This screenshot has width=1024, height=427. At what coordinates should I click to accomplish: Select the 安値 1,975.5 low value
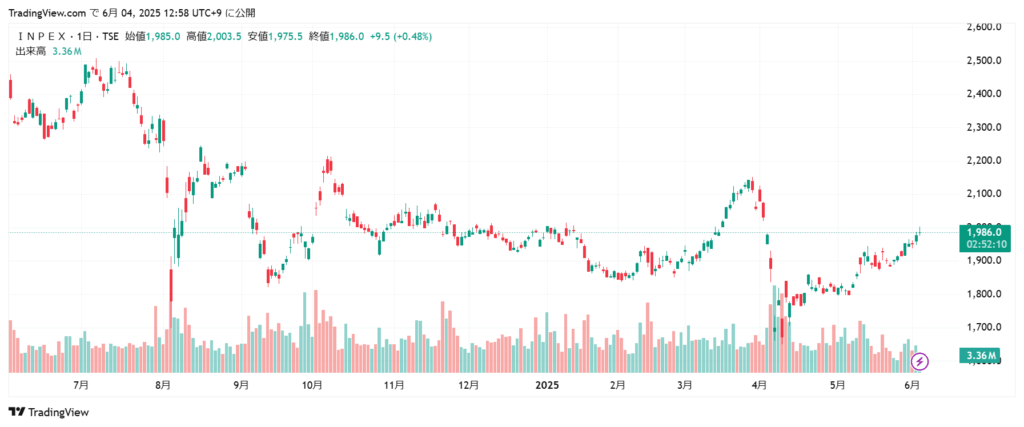[275, 37]
